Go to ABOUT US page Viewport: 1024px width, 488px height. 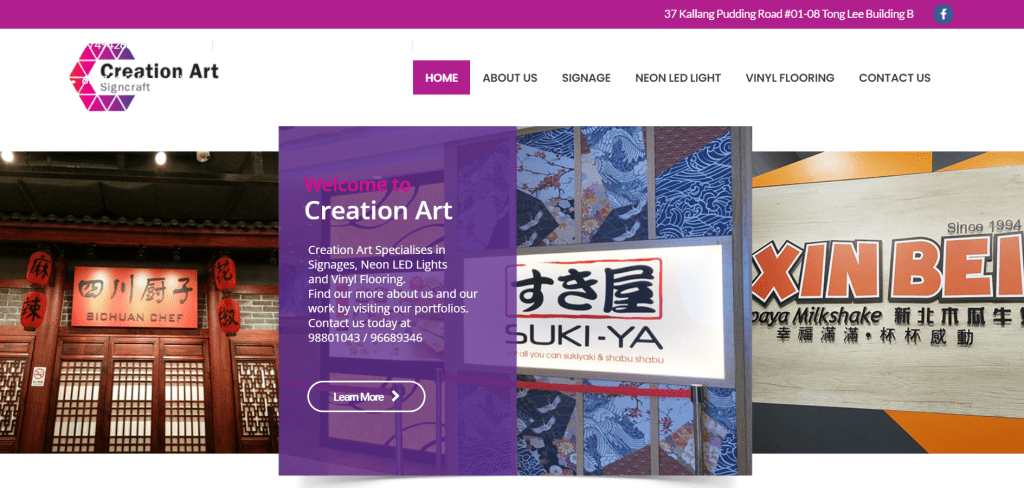(510, 78)
